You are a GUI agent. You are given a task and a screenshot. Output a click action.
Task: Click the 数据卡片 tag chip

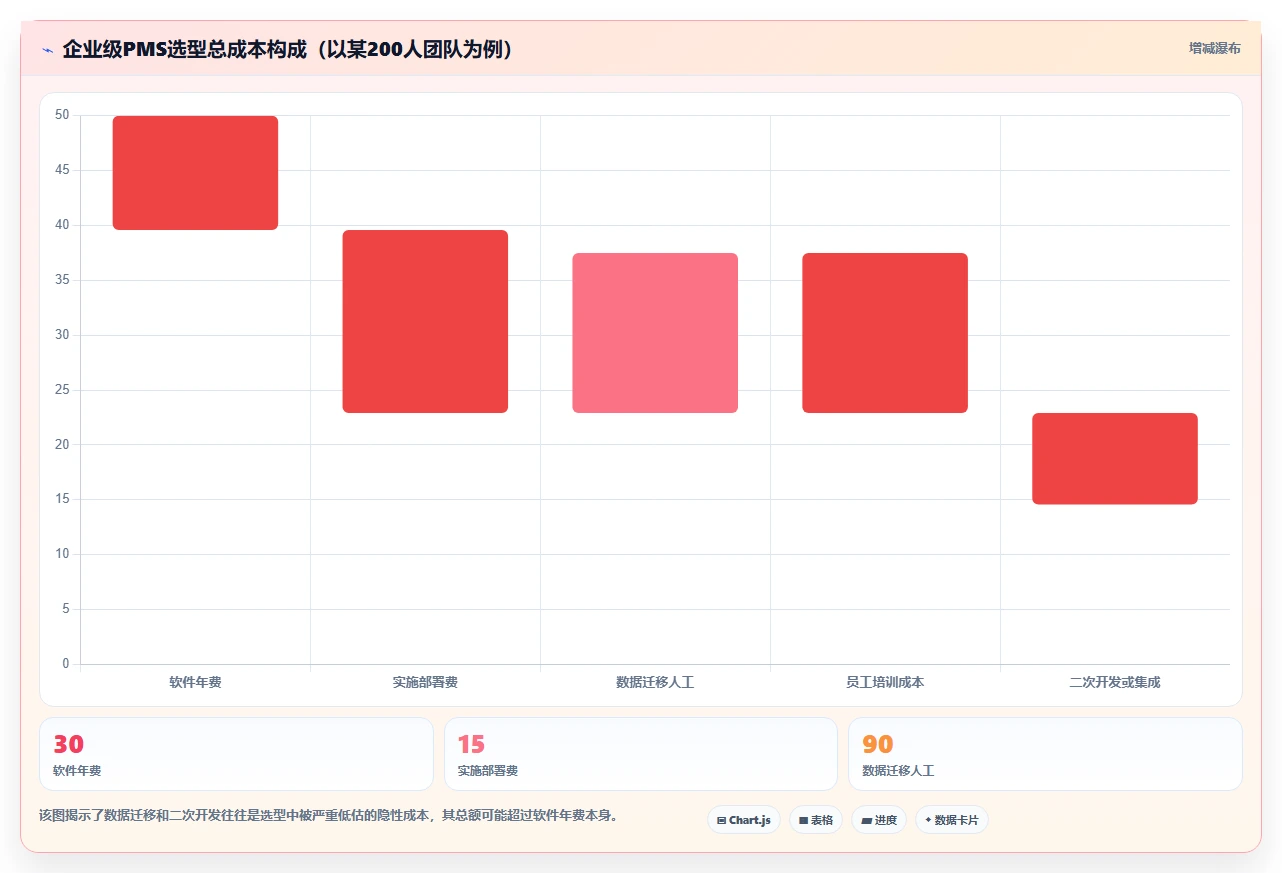pos(951,820)
